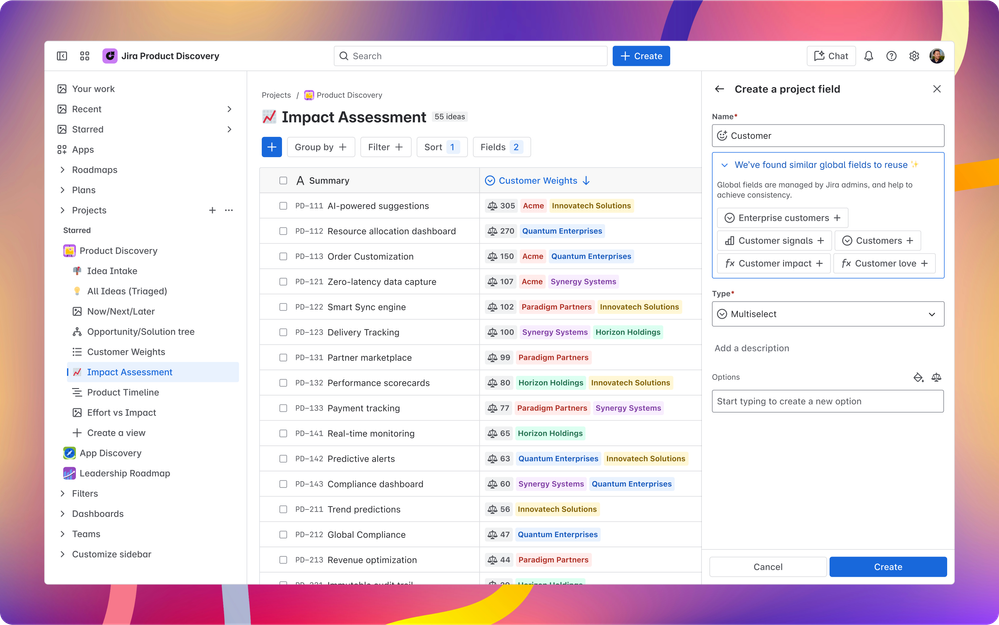The height and width of the screenshot is (625, 999).
Task: Open the Now/Next/Later view
Action: 121,312
